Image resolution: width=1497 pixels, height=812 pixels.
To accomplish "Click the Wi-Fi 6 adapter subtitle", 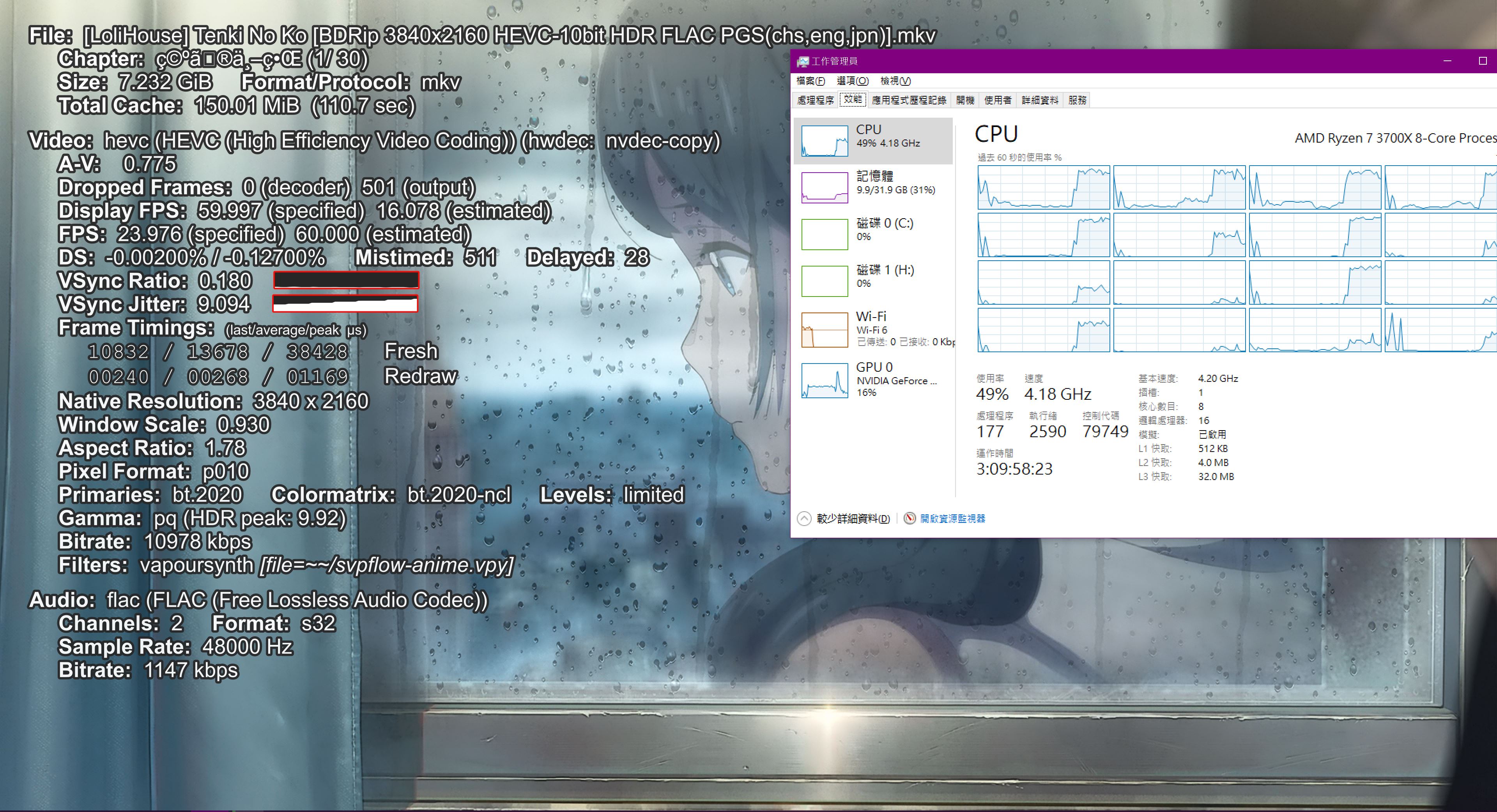I will click(x=872, y=330).
